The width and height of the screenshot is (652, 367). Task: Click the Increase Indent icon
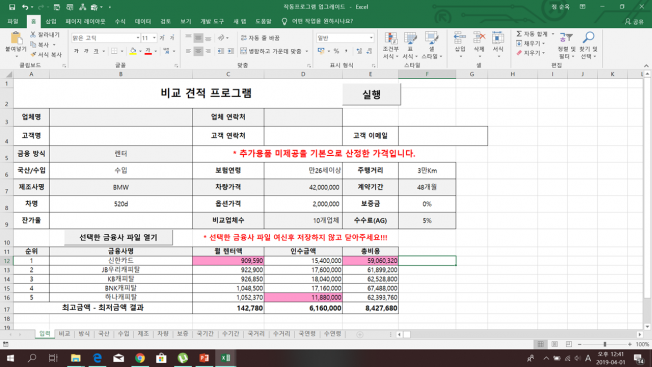pyautogui.click(x=231, y=51)
